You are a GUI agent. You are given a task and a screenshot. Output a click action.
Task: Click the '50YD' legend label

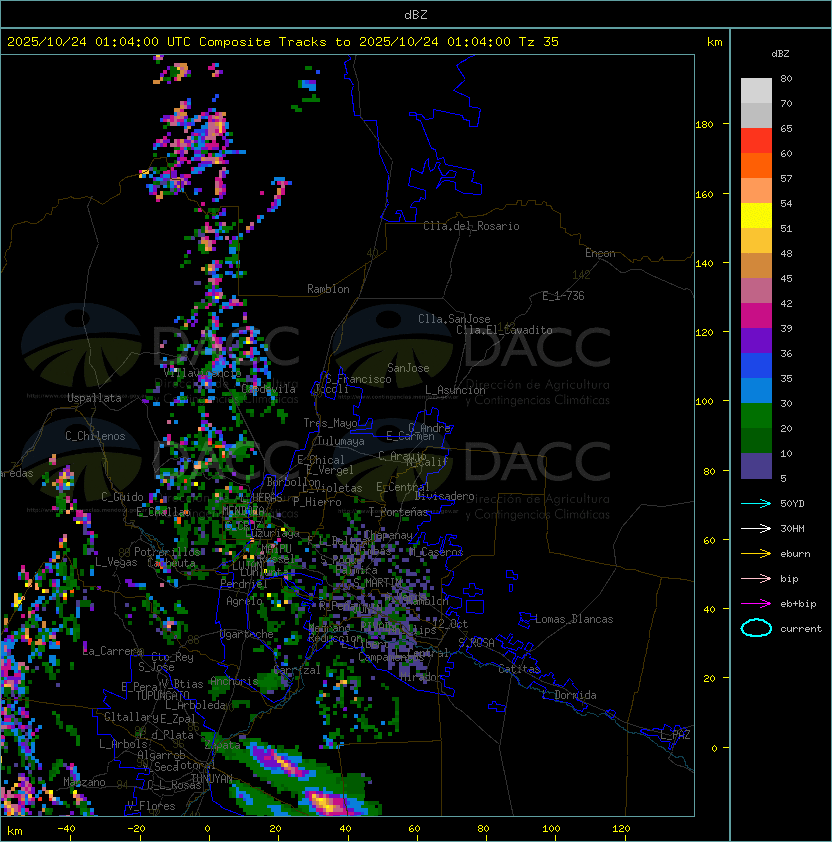pyautogui.click(x=792, y=503)
